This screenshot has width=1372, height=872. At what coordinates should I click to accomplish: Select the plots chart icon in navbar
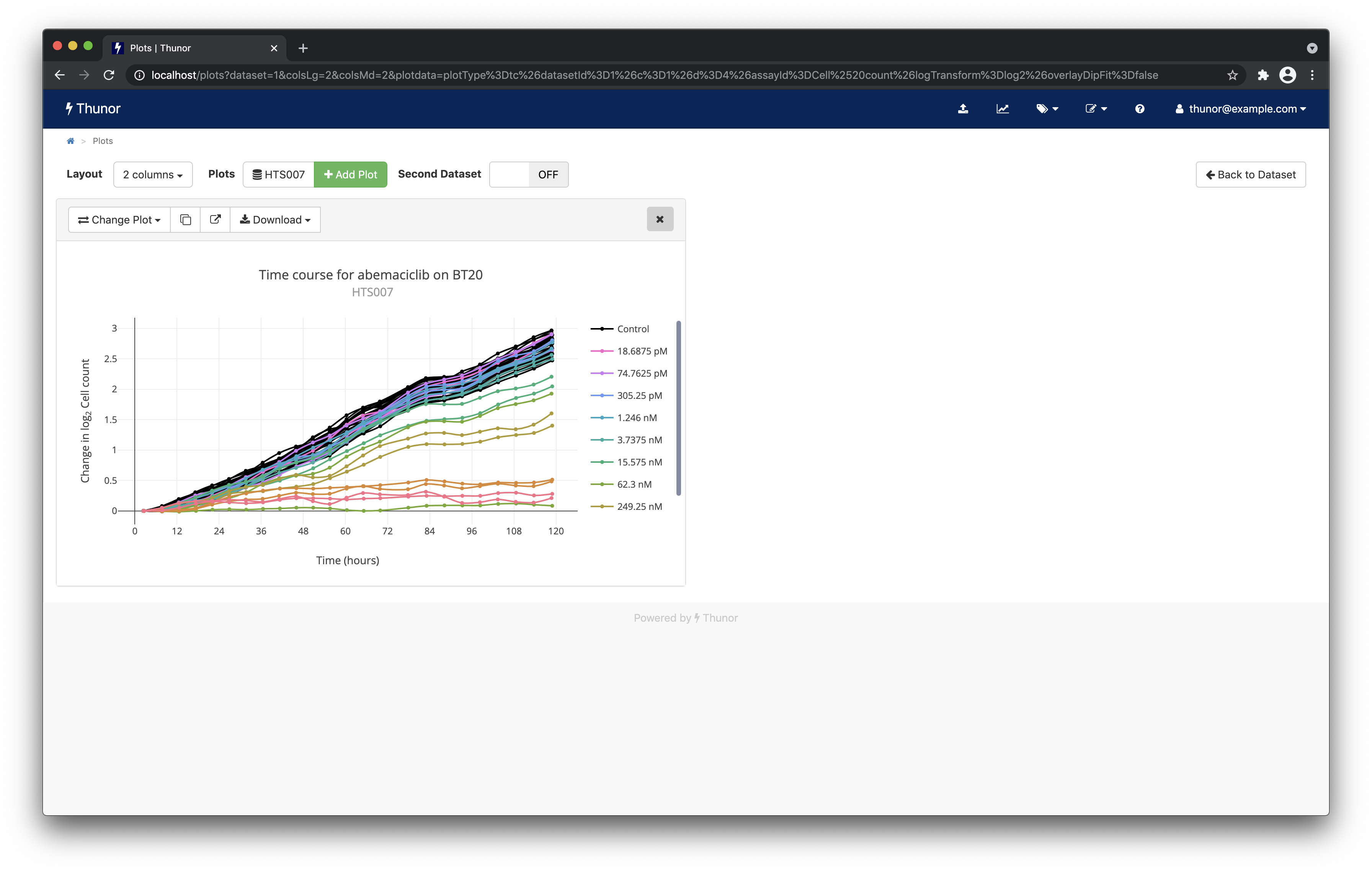(x=1003, y=108)
